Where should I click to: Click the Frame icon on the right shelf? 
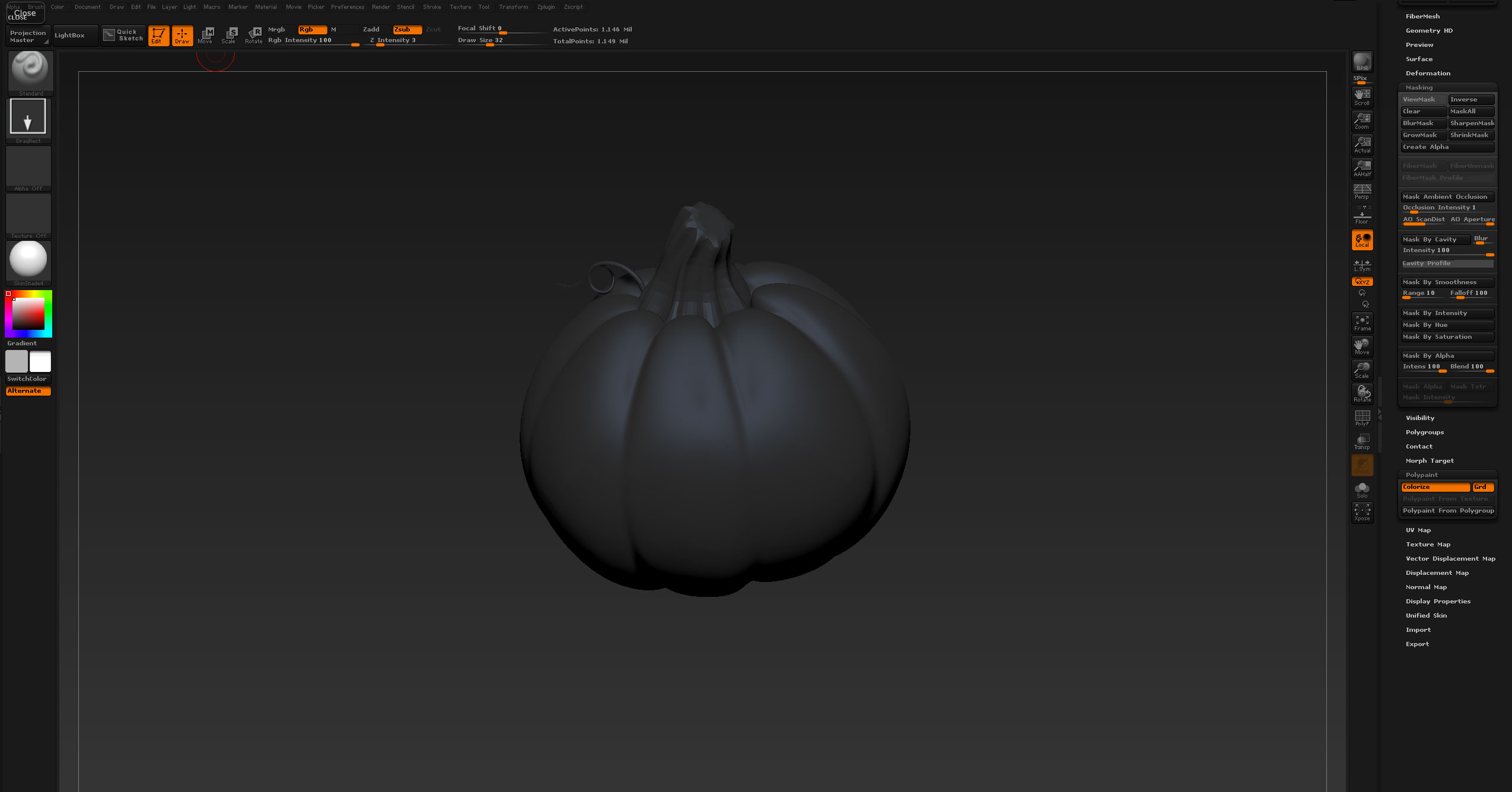point(1362,323)
